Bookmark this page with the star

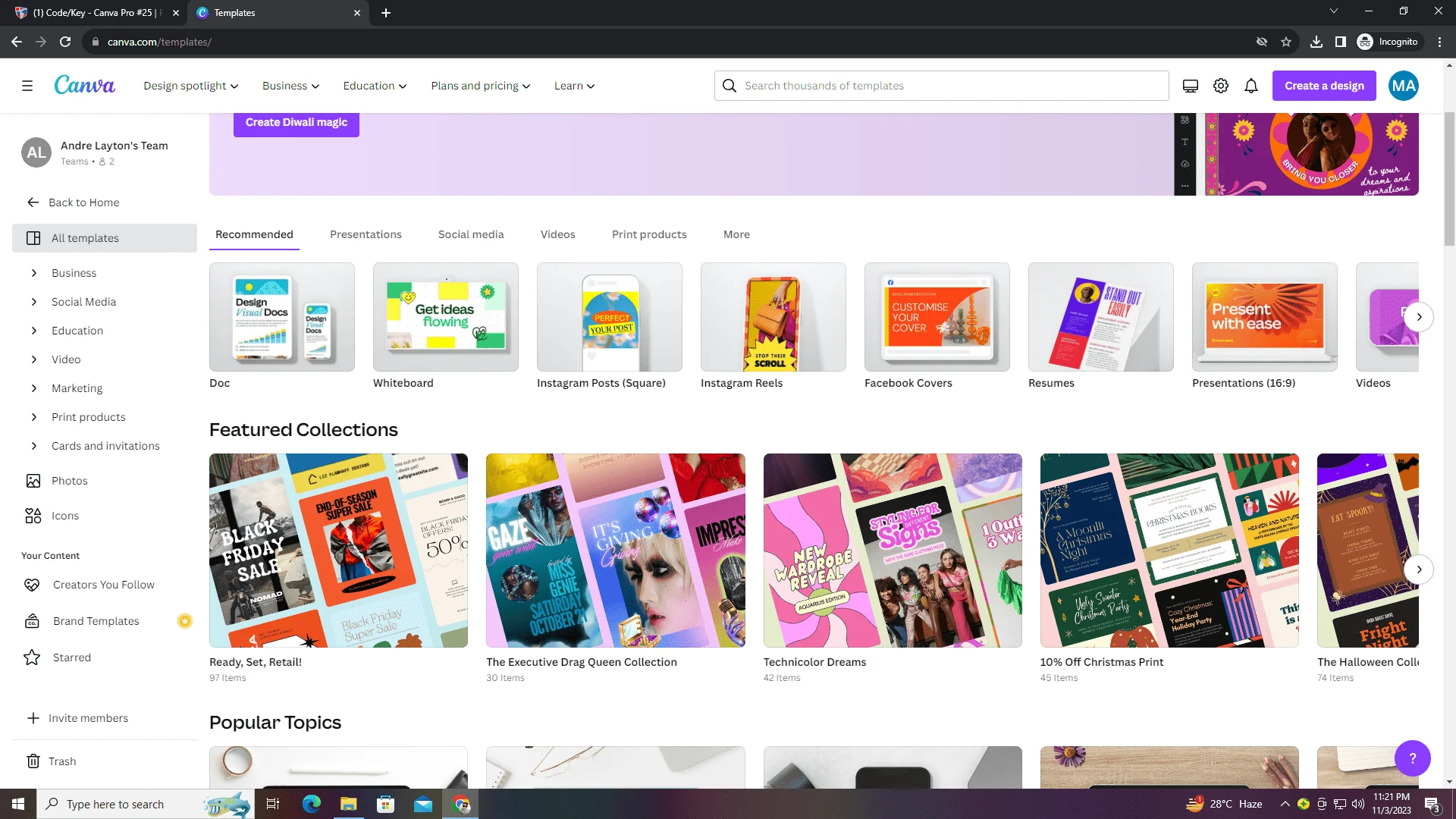(x=1286, y=42)
